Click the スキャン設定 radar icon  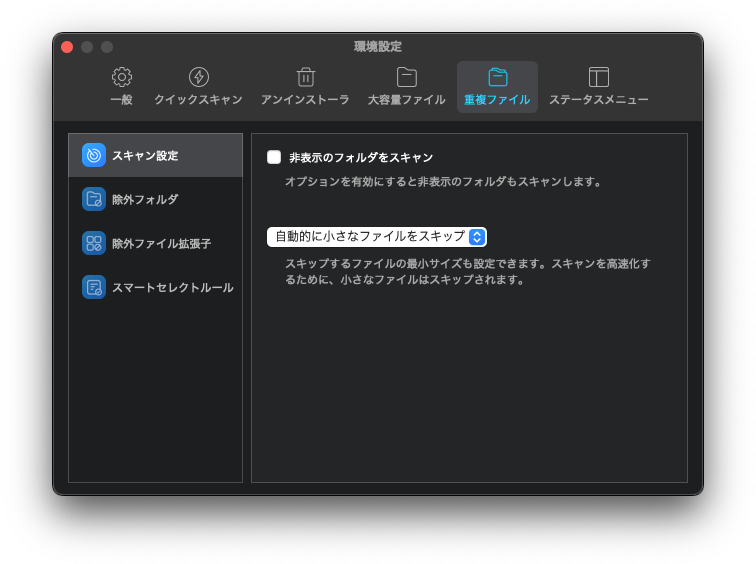point(94,155)
